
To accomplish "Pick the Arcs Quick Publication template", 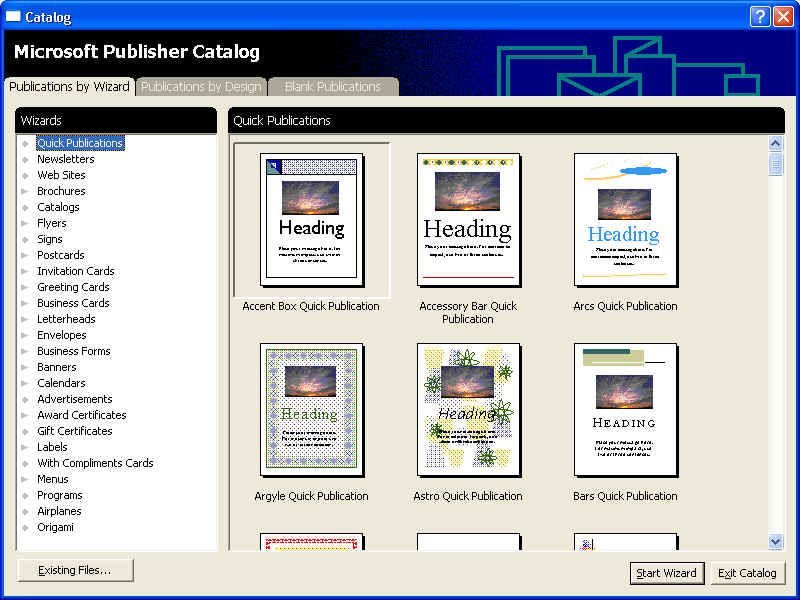I will [625, 219].
